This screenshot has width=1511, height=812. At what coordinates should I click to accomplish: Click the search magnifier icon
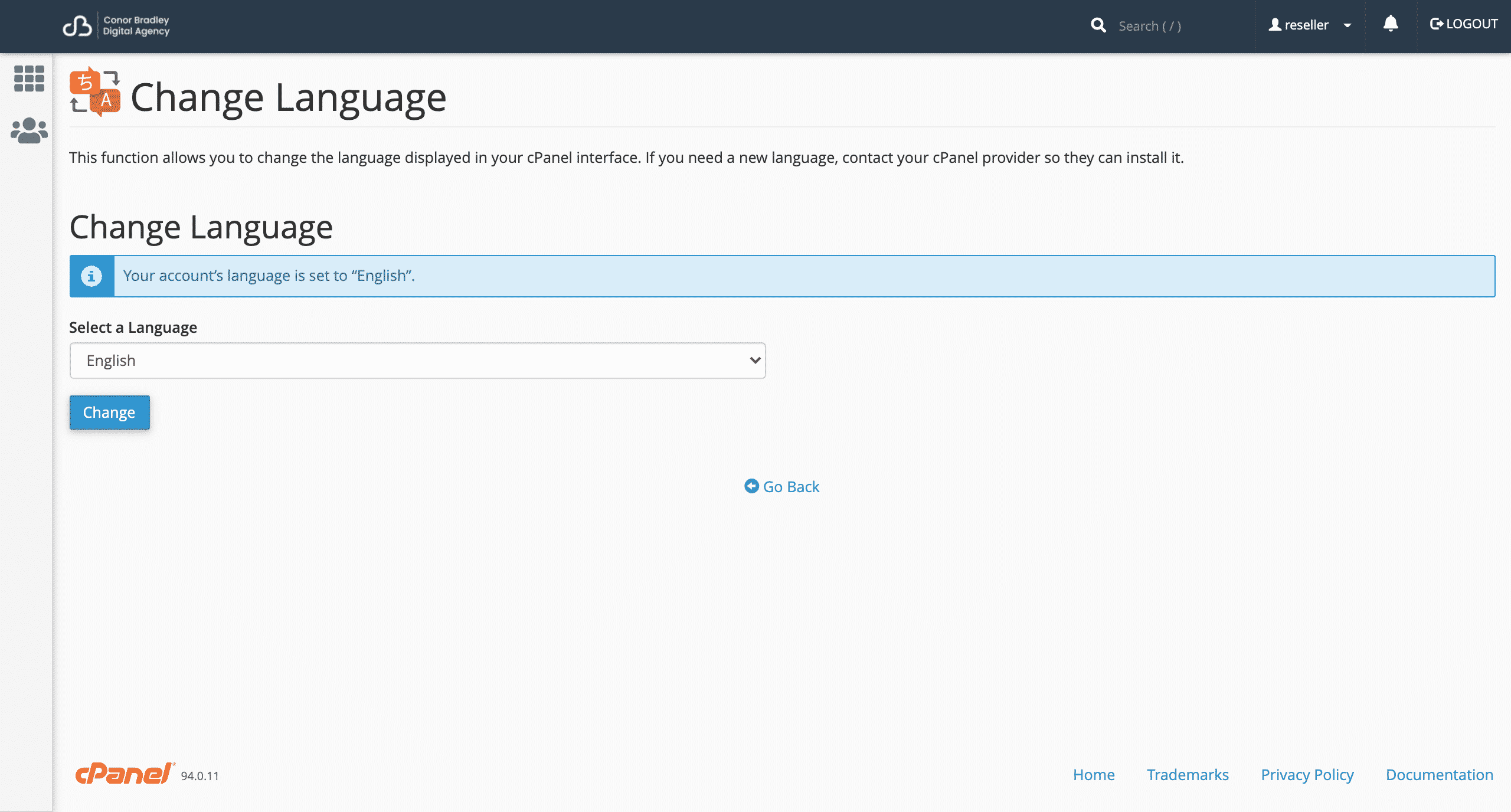(1098, 25)
